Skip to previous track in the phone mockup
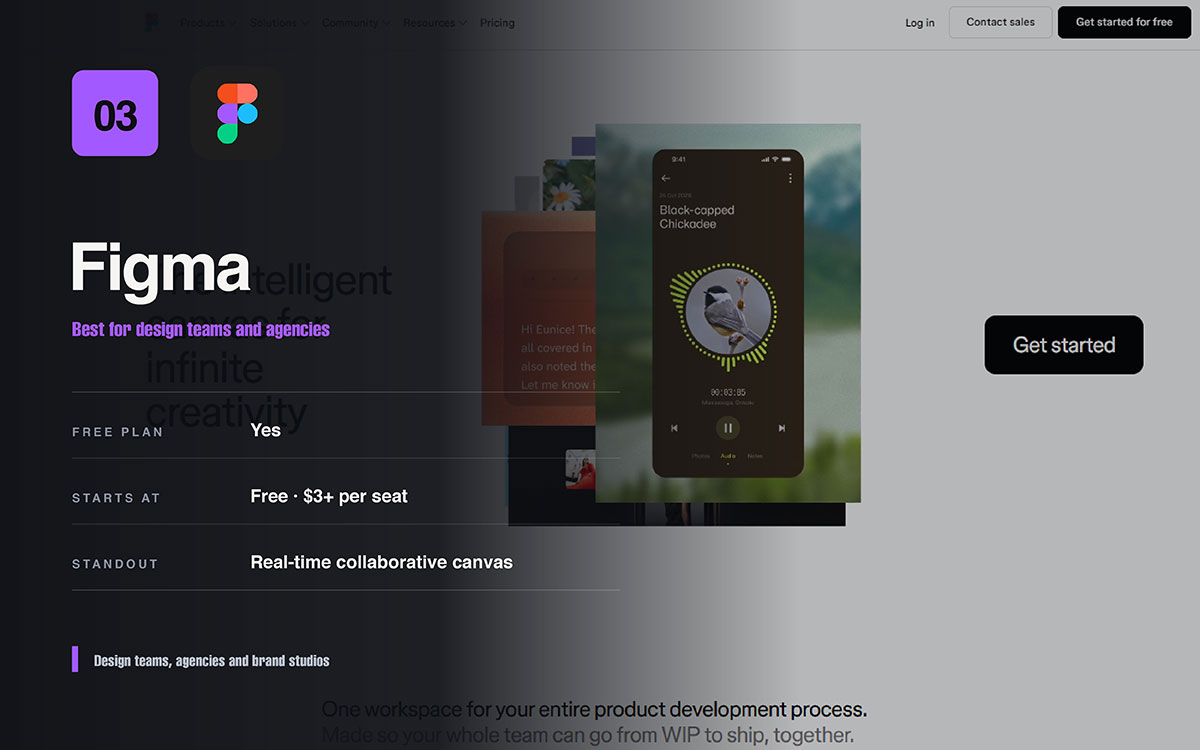Image resolution: width=1200 pixels, height=750 pixels. click(674, 428)
